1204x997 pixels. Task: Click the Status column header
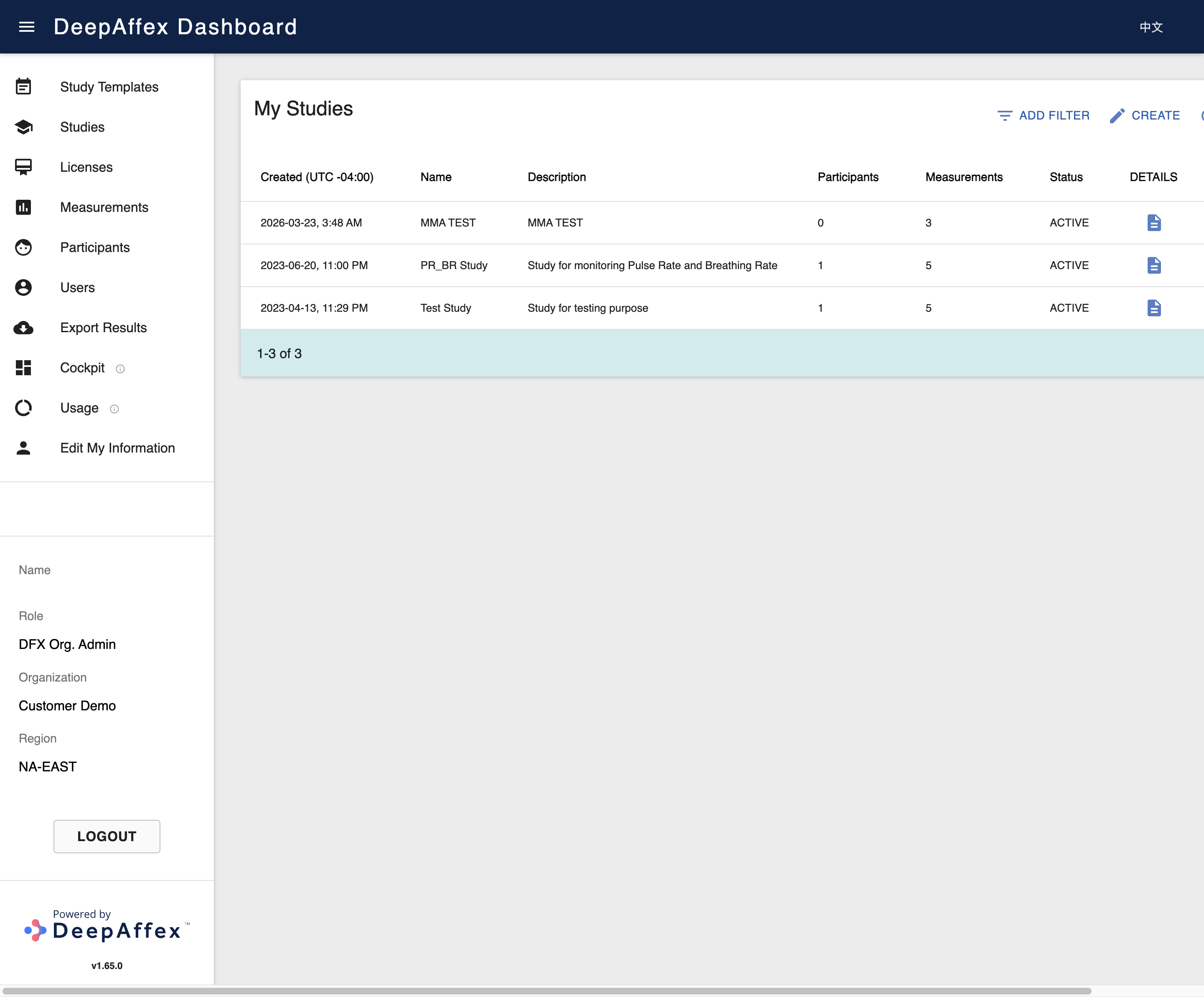1066,177
